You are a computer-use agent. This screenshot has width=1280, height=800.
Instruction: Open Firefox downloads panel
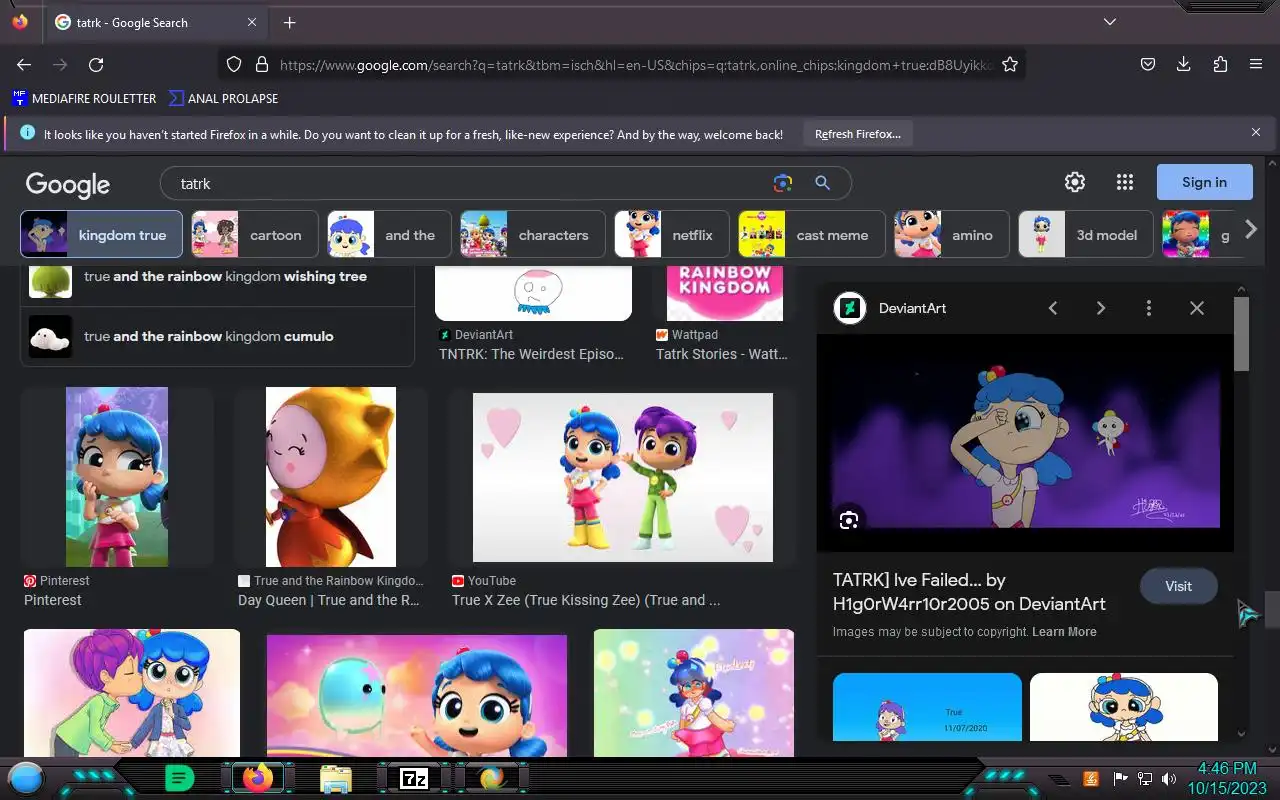(1183, 64)
